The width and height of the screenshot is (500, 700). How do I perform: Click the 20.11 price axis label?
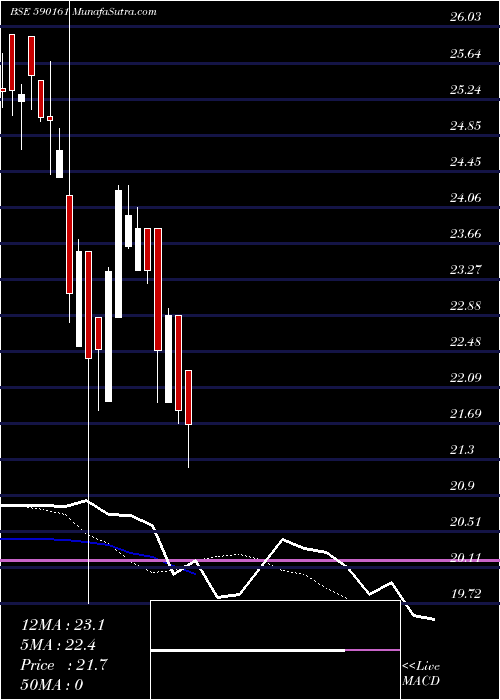466,558
